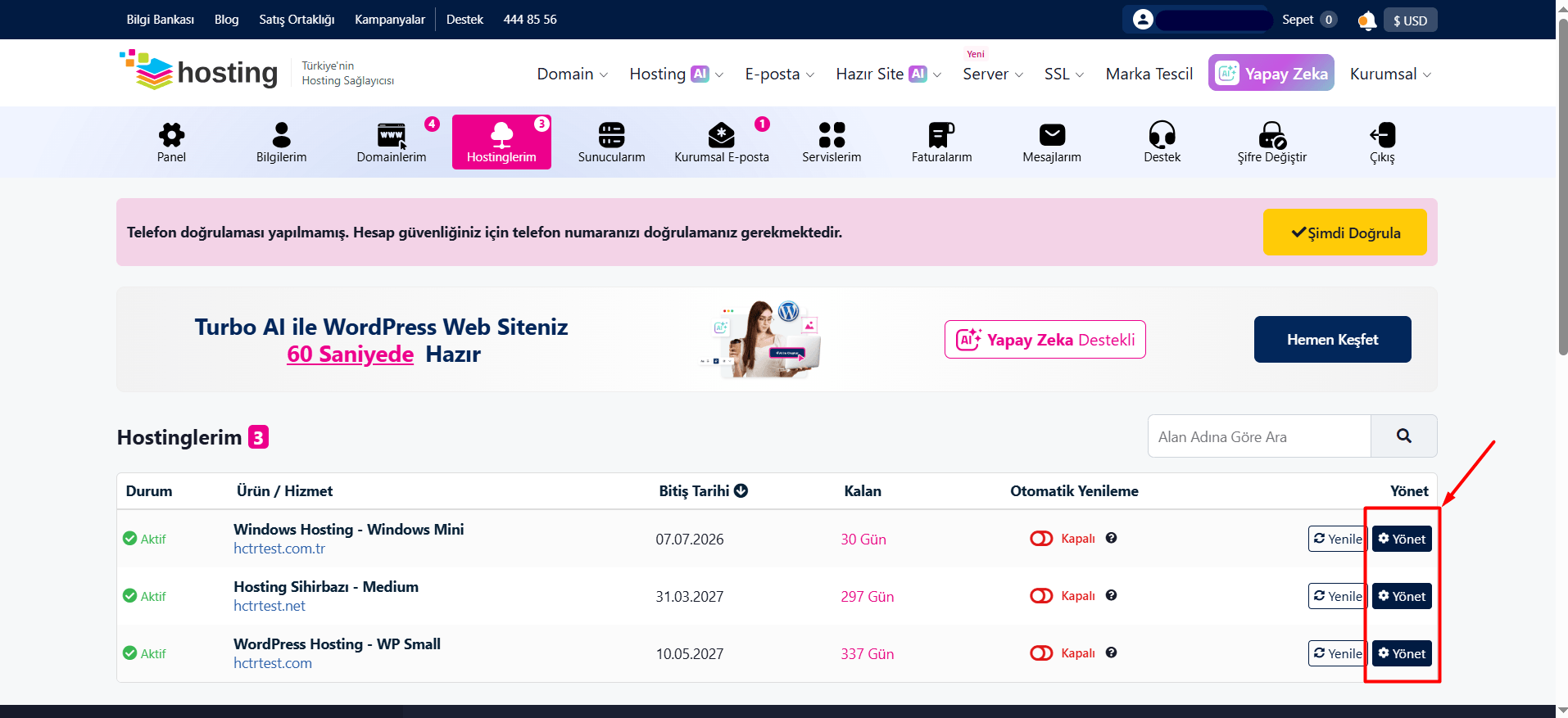
Task: Expand the SSL menu
Action: pyautogui.click(x=1063, y=74)
